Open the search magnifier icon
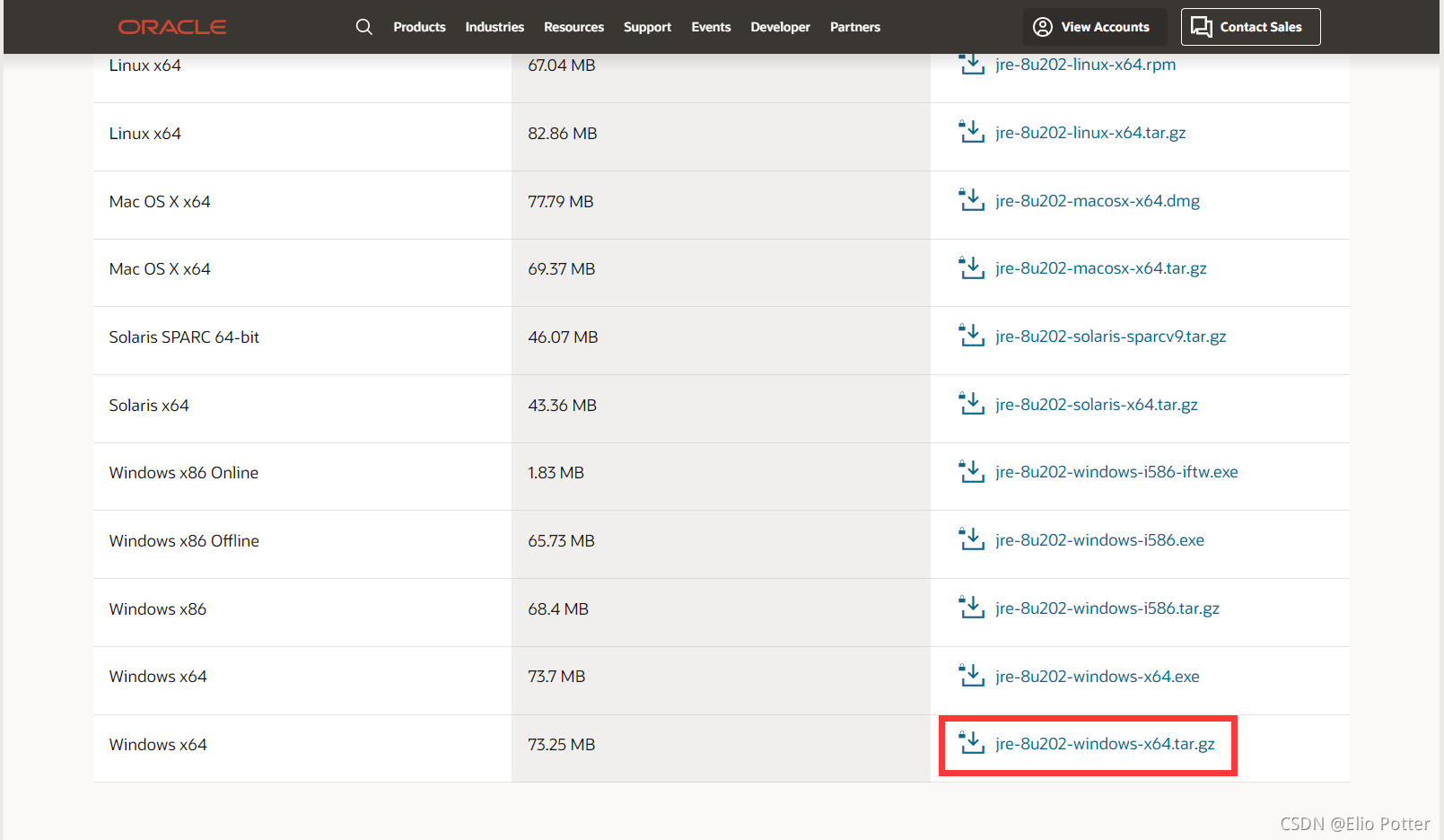Screen dimensions: 1444x840 pos(363,27)
